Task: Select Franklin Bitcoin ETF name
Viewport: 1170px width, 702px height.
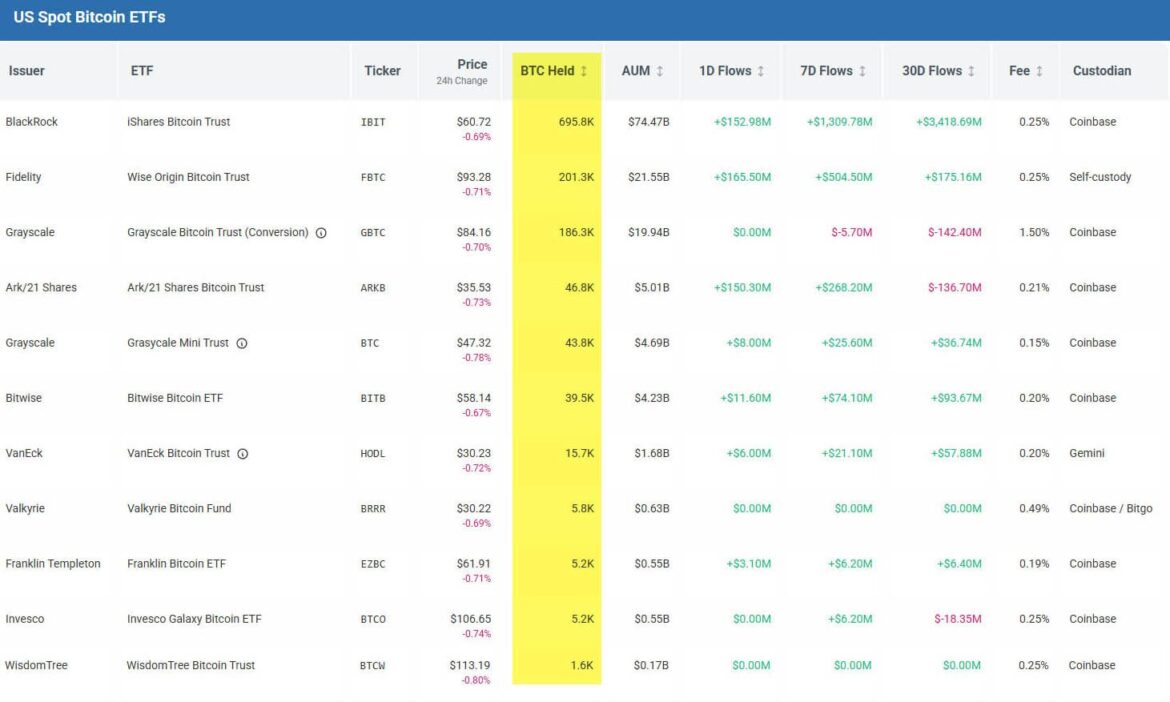Action: (x=176, y=563)
